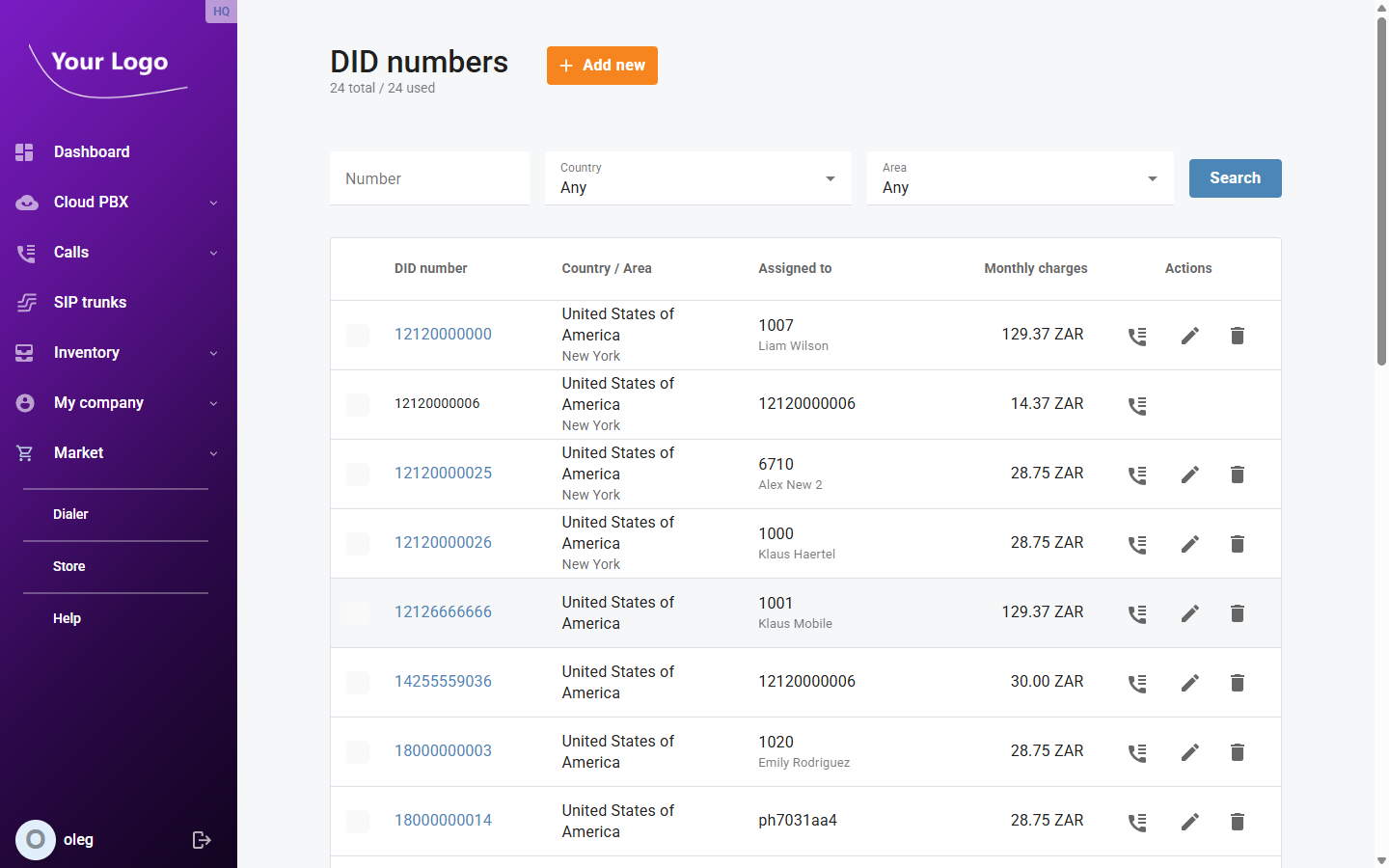Open the Dialer menu item
The image size is (1389, 868).
coord(70,513)
